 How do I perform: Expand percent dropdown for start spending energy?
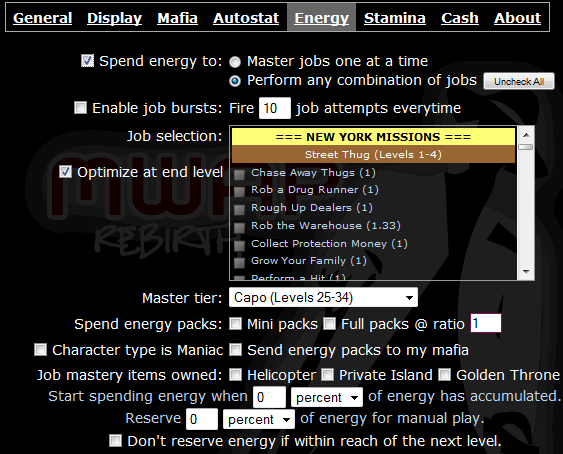(327, 397)
